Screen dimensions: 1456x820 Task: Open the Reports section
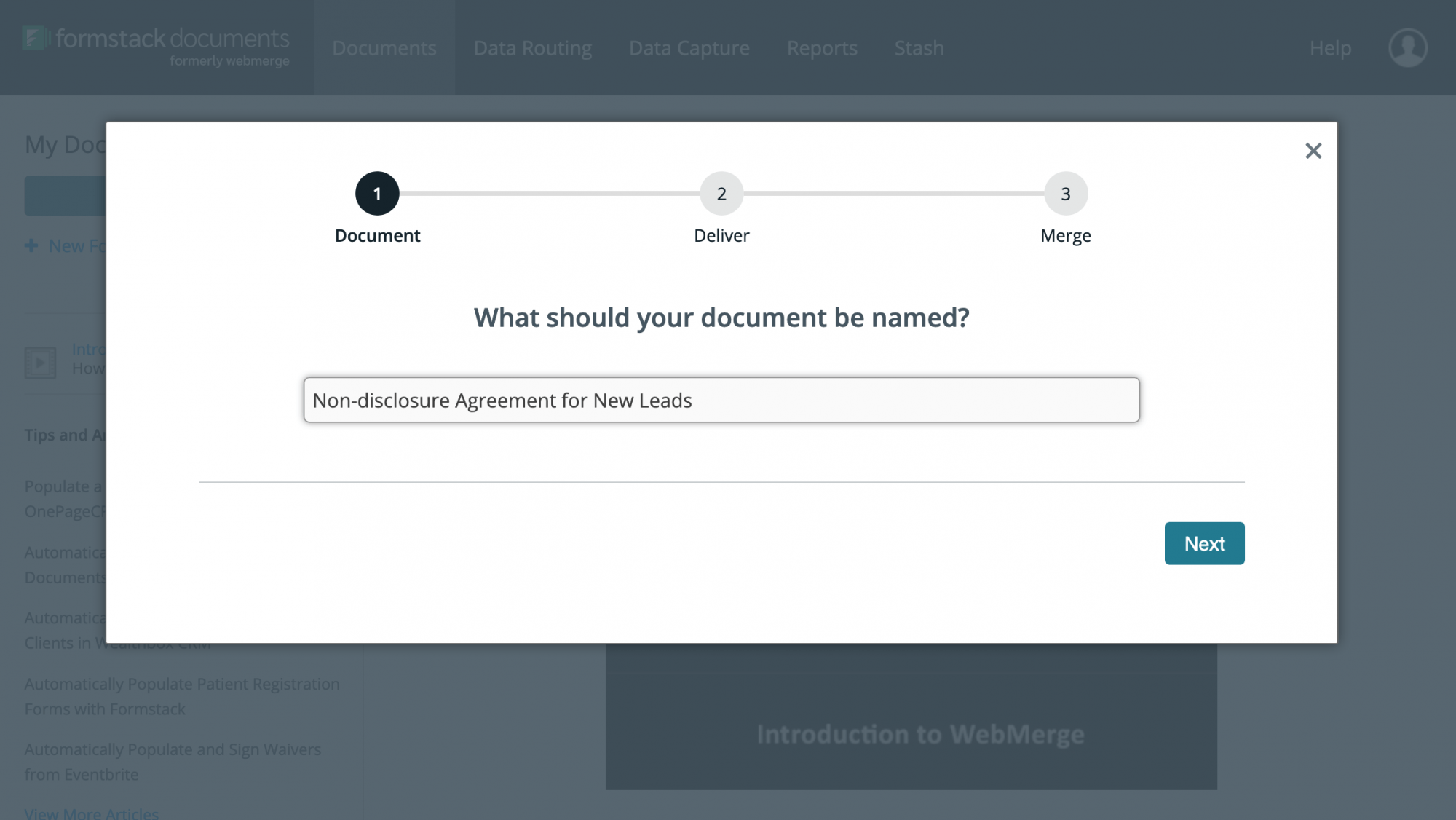[x=822, y=48]
